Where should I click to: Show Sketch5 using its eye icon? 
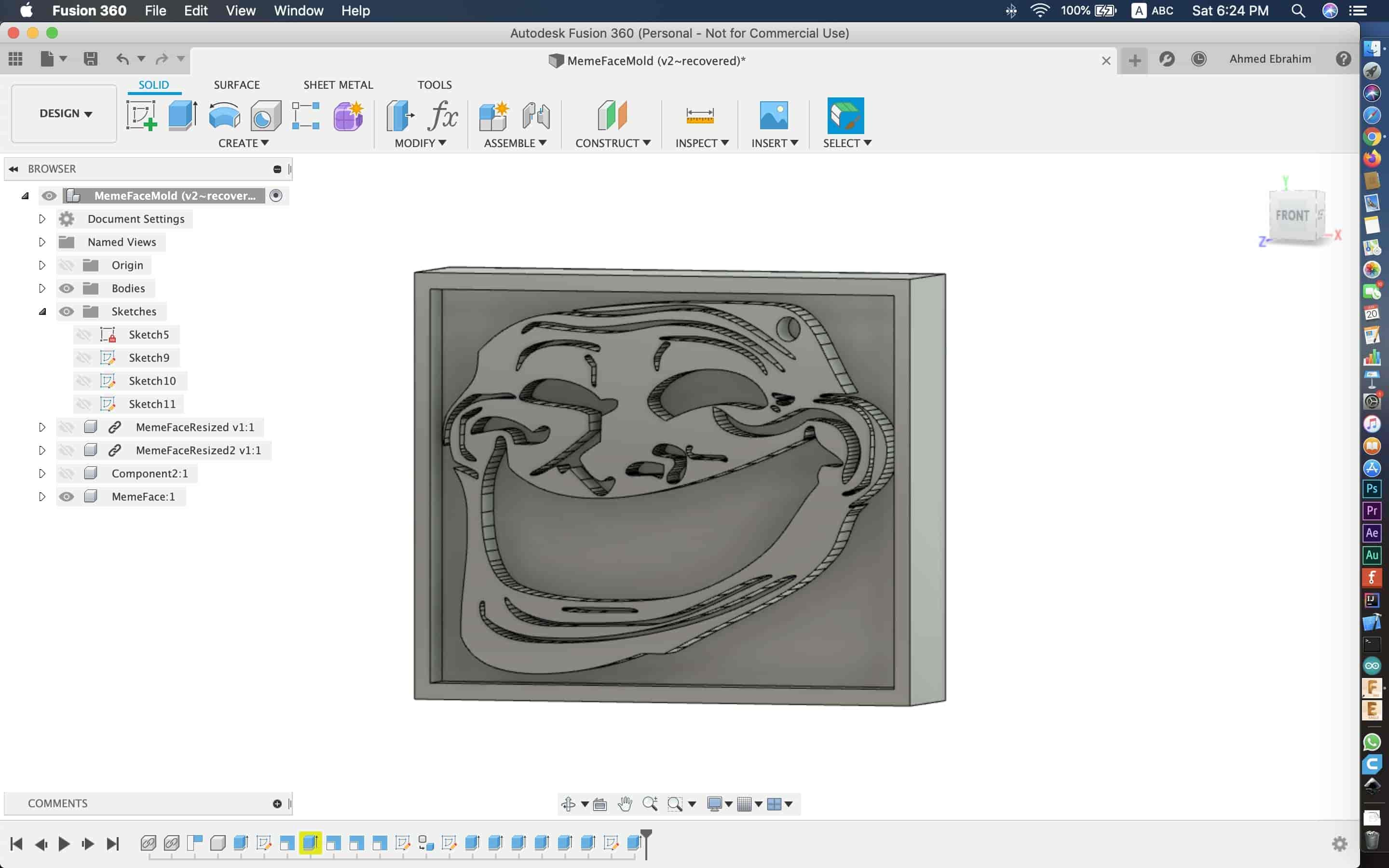[x=84, y=335]
